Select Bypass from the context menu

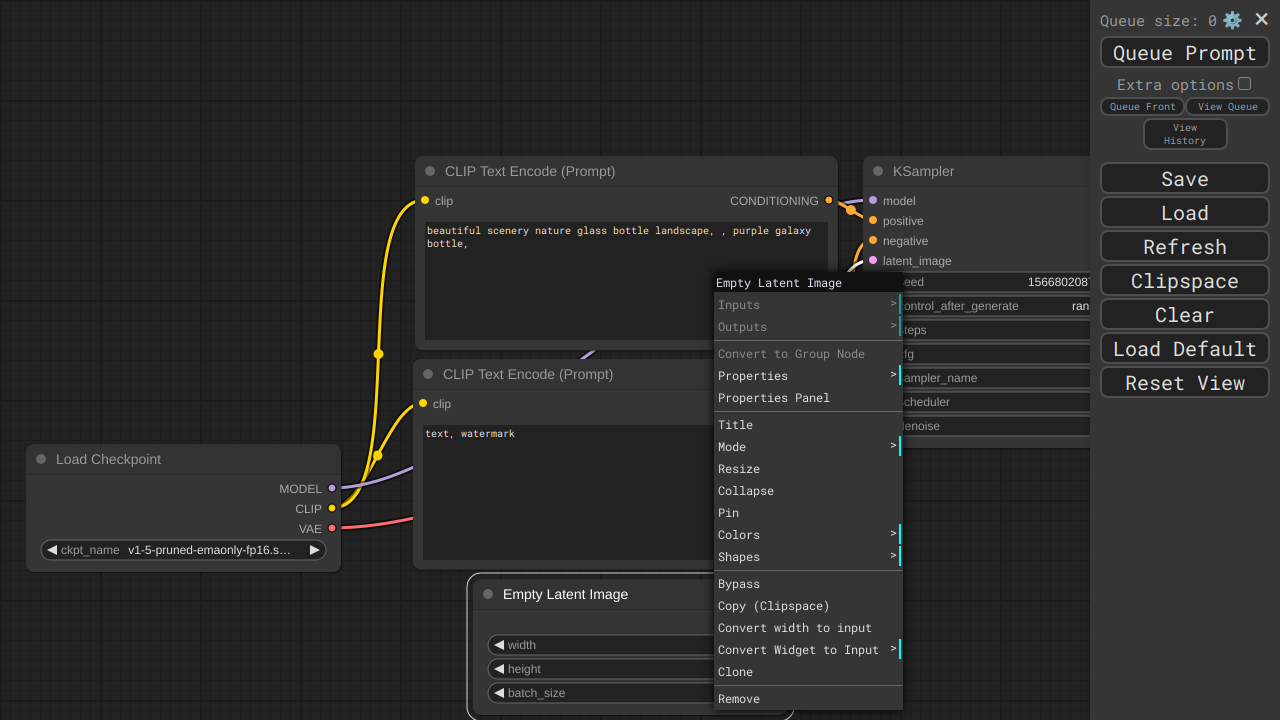point(739,584)
